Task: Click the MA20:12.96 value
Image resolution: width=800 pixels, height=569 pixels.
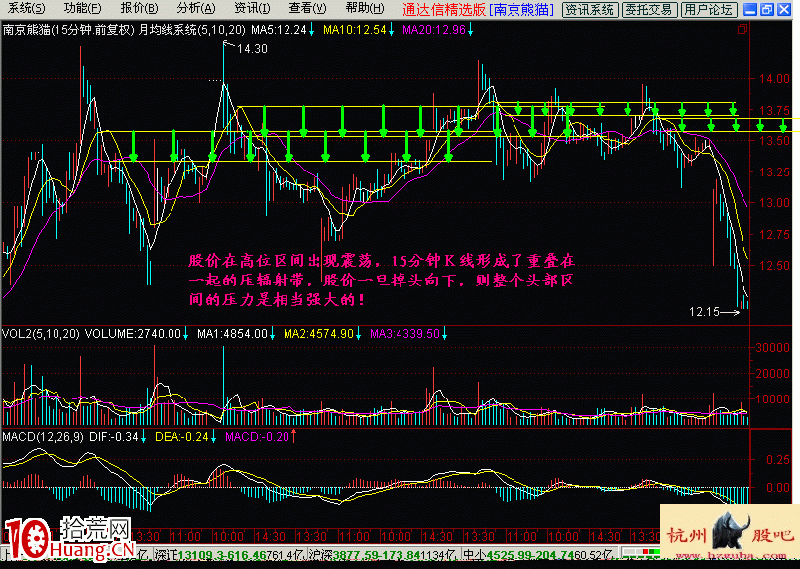Action: (434, 30)
